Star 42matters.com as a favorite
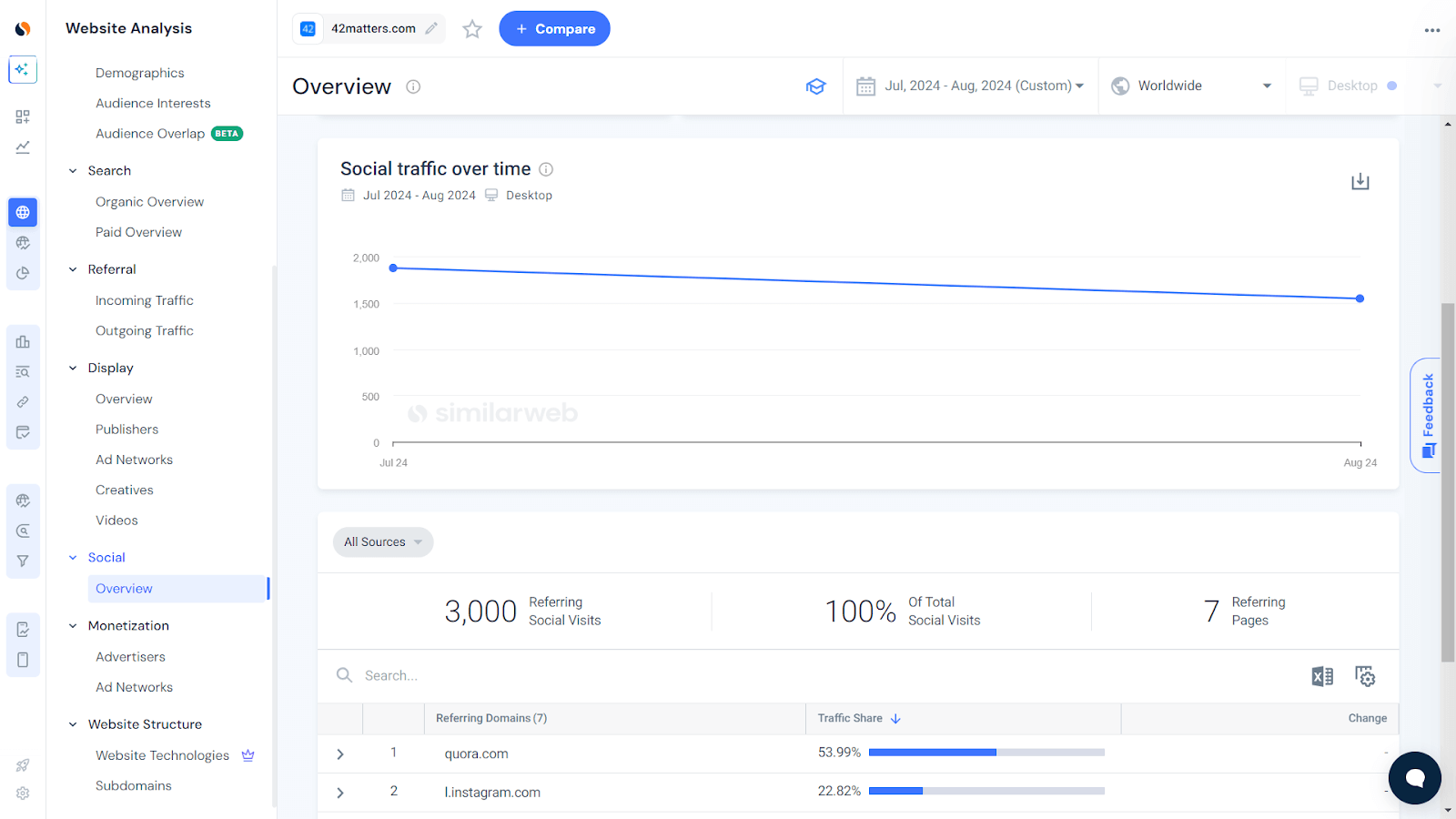The height and width of the screenshot is (819, 1456). tap(471, 28)
